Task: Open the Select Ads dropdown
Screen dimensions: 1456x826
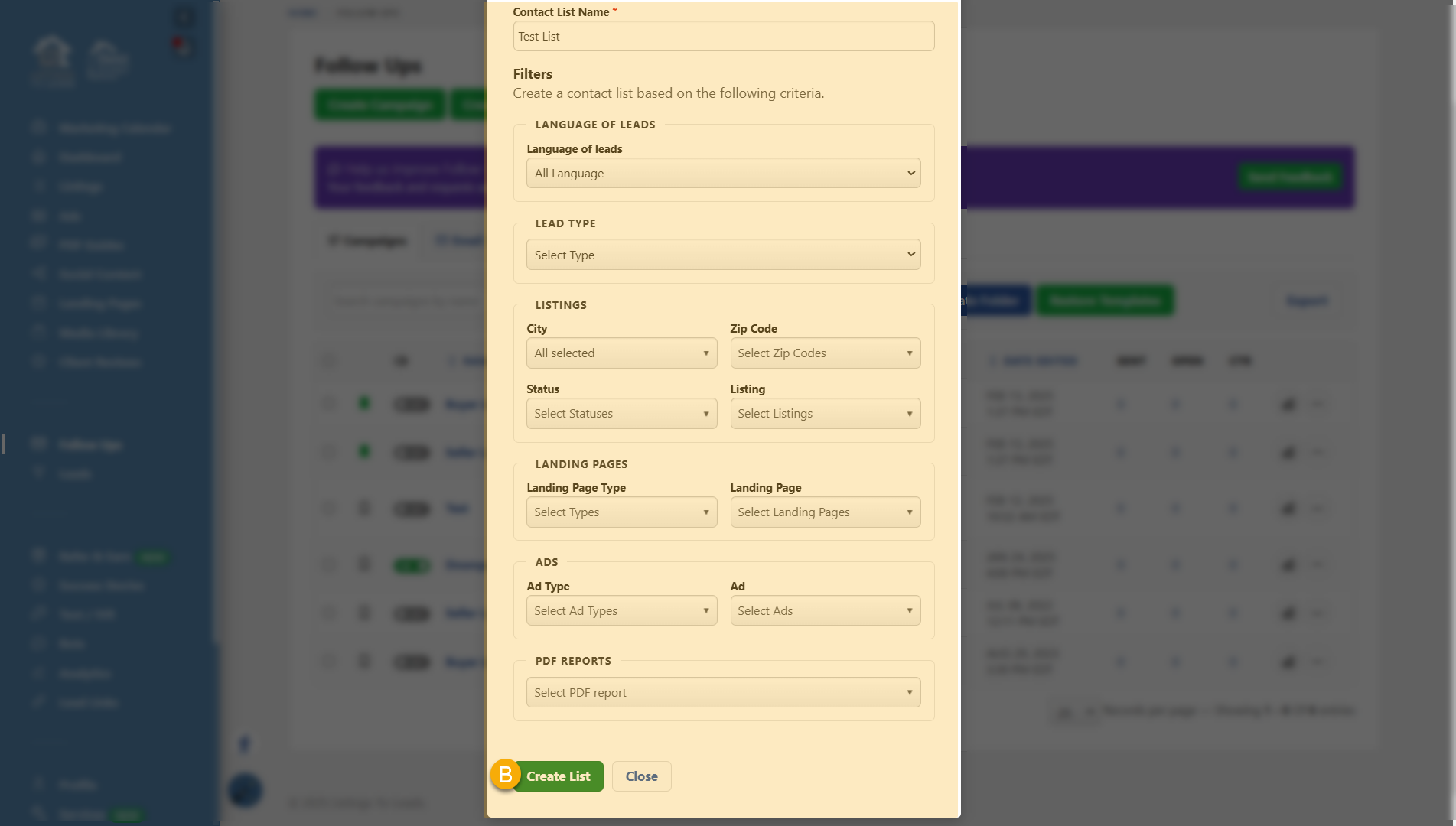Action: click(825, 610)
